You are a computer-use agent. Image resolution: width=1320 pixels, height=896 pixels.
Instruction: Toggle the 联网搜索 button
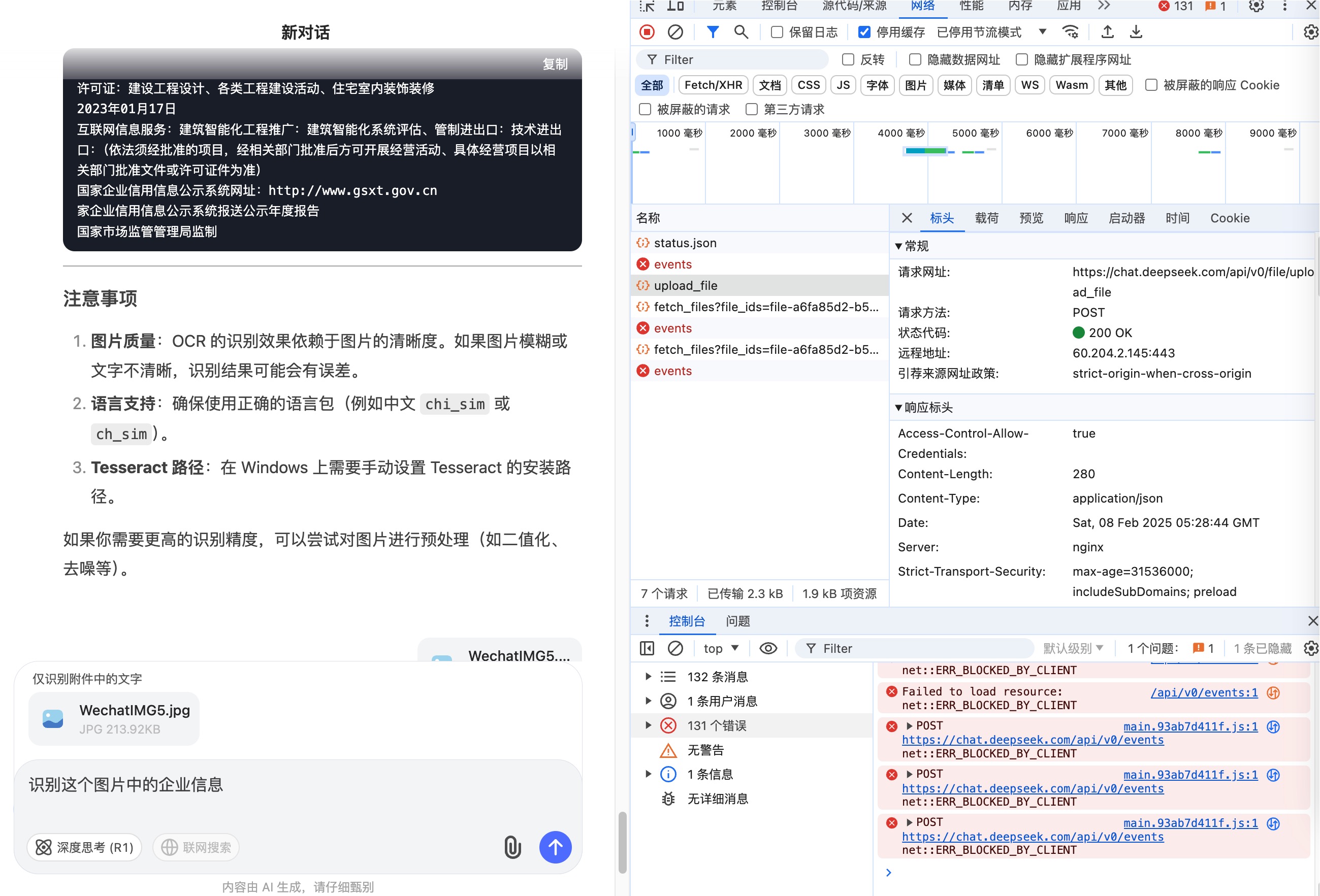pos(196,847)
